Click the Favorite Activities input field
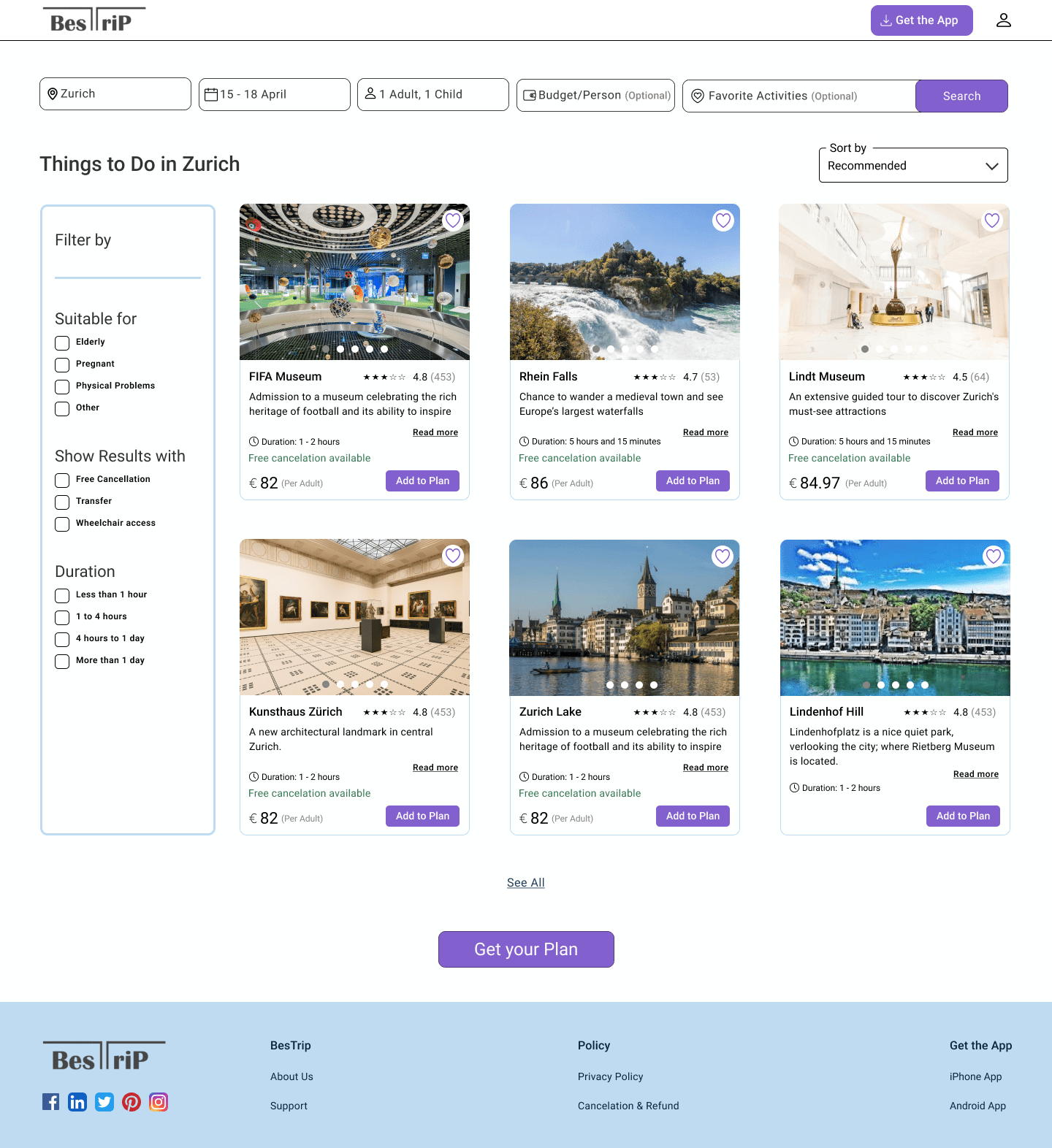The height and width of the screenshot is (1148, 1052). (799, 96)
